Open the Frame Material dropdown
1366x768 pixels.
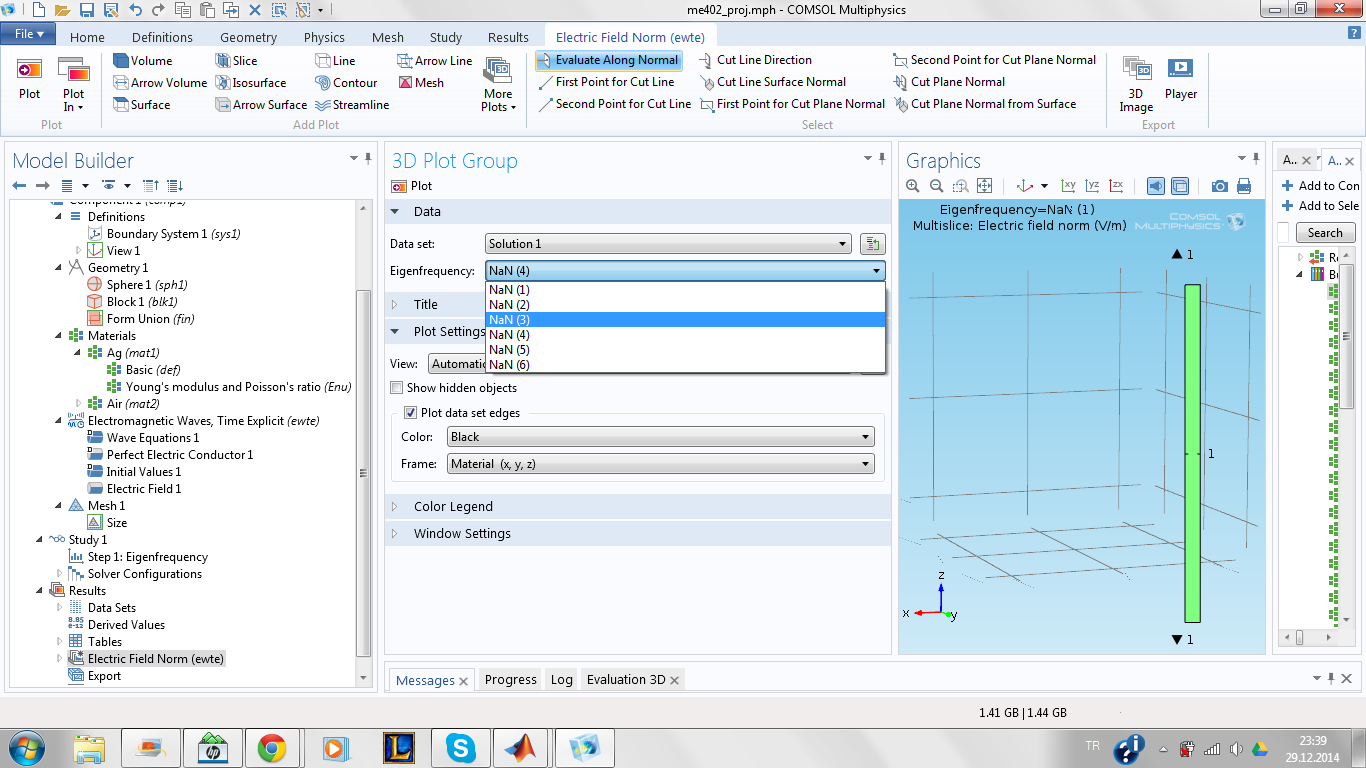point(660,464)
